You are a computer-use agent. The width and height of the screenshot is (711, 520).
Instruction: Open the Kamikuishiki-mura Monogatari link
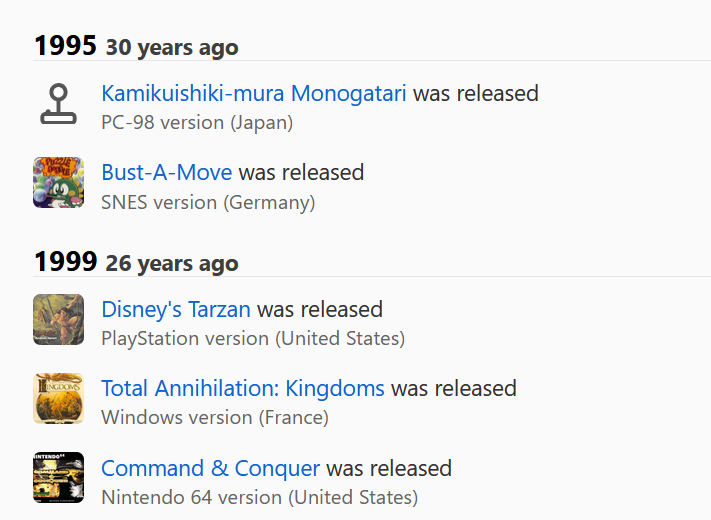tap(253, 93)
